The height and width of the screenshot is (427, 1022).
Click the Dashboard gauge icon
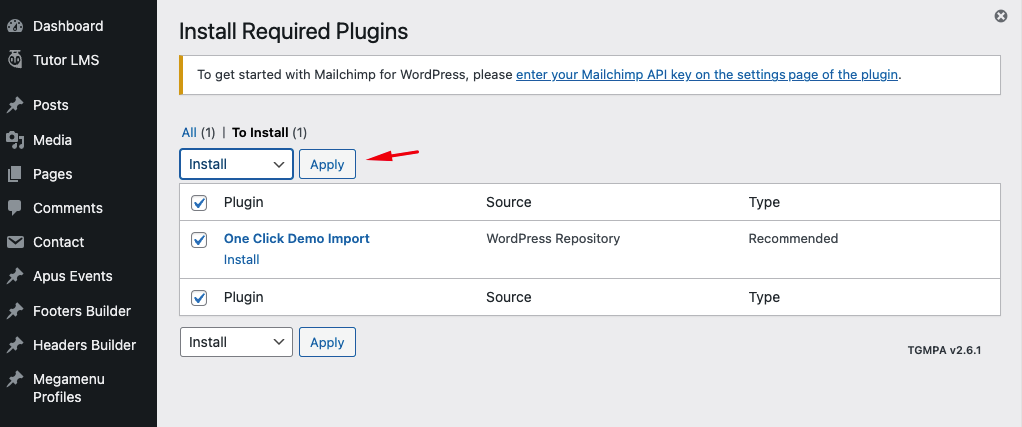point(15,25)
